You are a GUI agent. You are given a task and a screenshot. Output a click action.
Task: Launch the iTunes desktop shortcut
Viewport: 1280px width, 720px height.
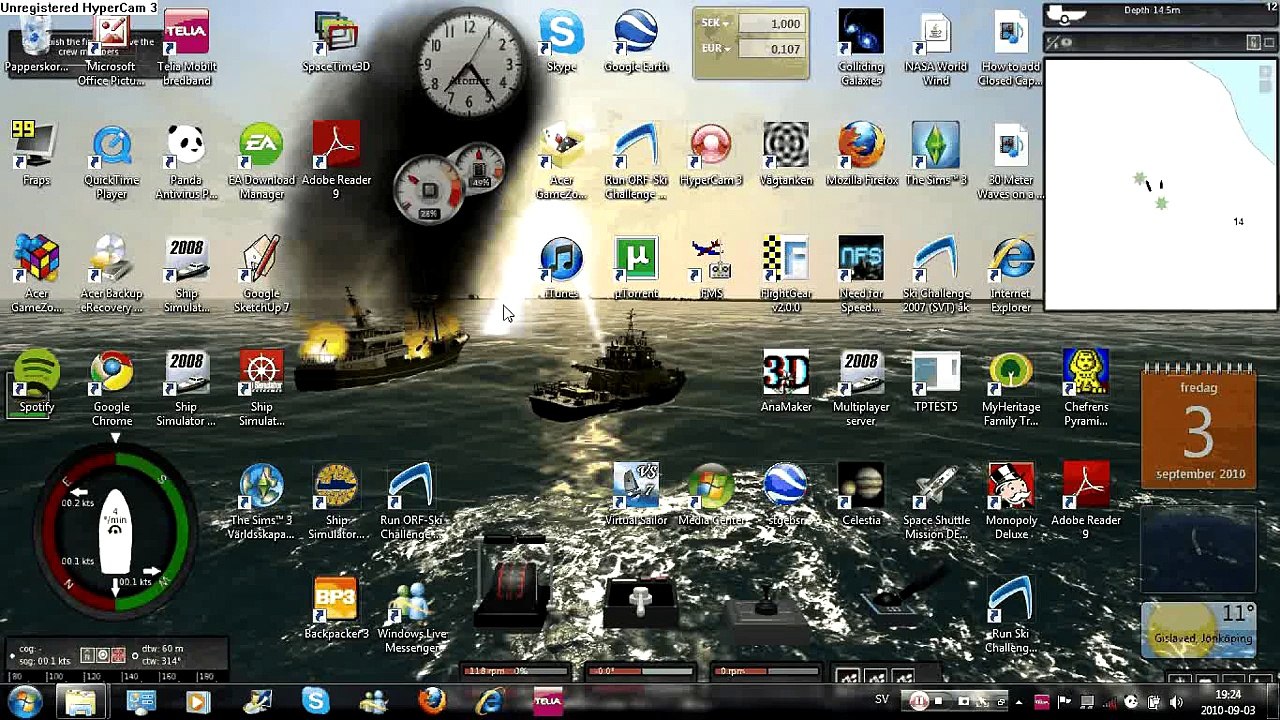pos(561,268)
